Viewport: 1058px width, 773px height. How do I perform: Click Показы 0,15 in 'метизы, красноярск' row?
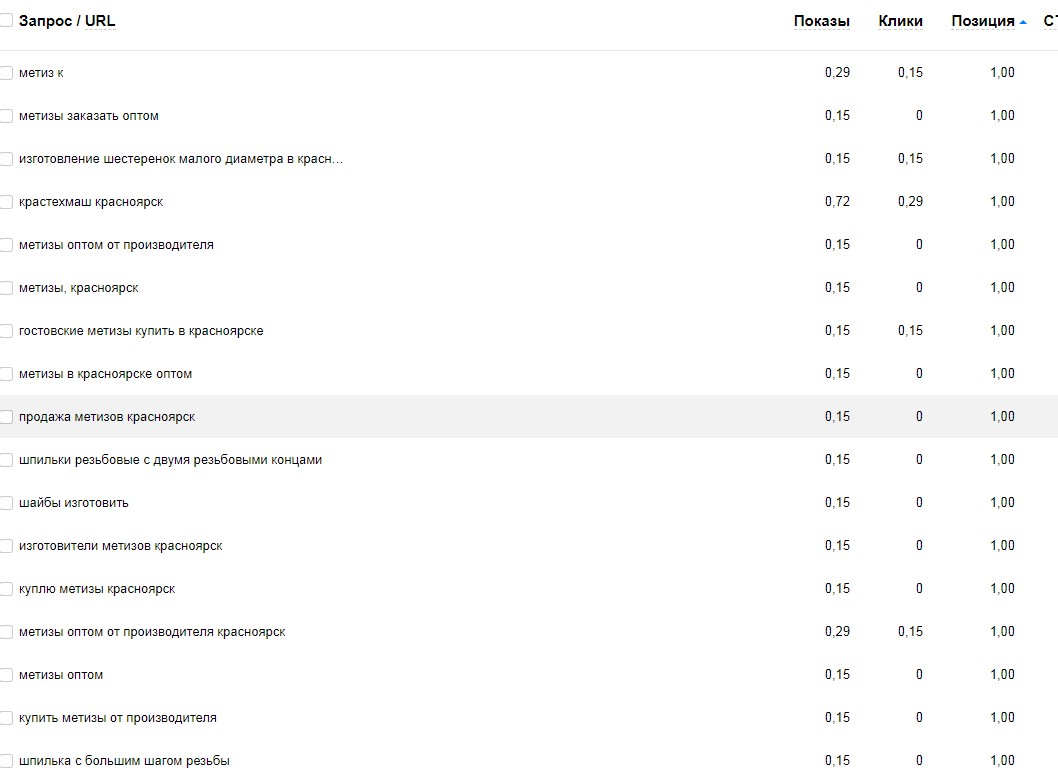click(x=837, y=288)
